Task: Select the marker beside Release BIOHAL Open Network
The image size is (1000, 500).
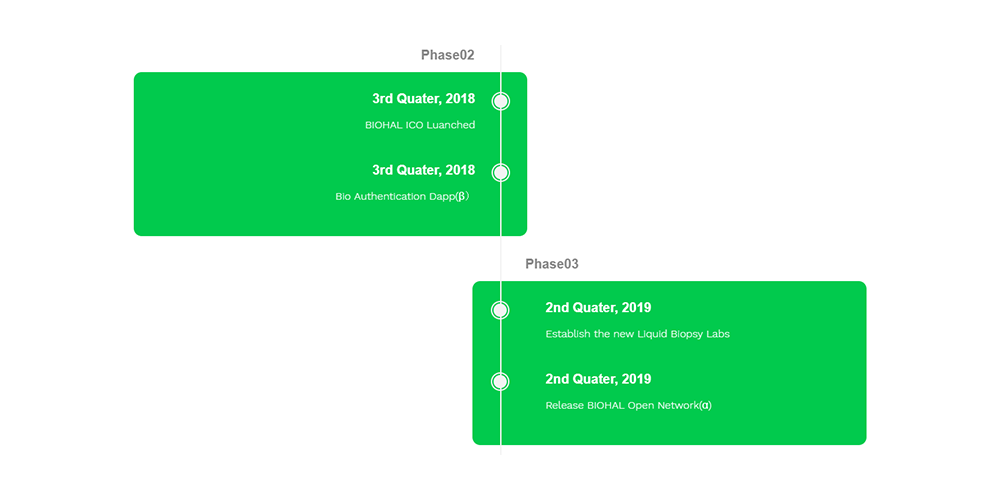Action: (x=500, y=381)
